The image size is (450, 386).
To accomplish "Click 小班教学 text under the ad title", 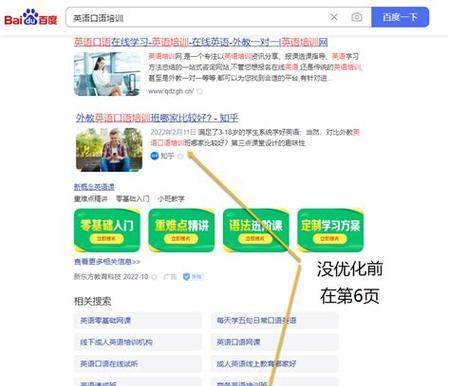I will point(171,199).
